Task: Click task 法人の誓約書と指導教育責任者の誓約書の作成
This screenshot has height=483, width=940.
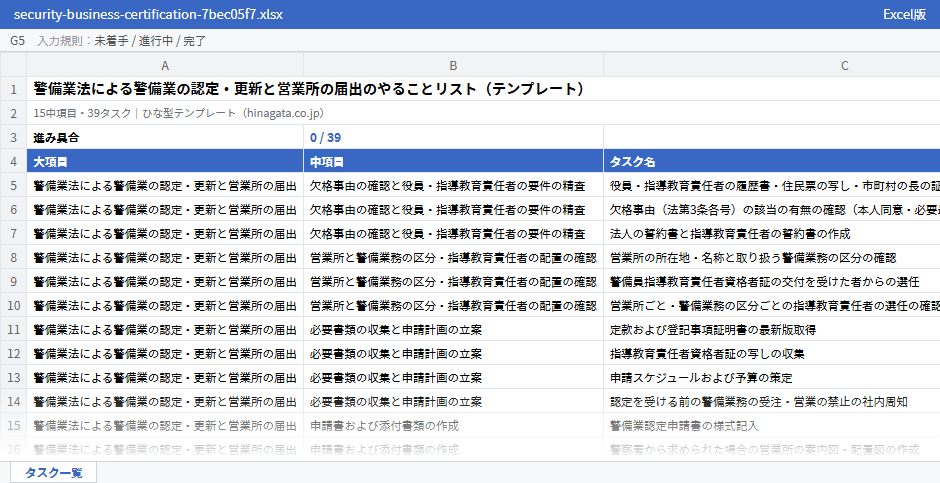Action: click(772, 233)
